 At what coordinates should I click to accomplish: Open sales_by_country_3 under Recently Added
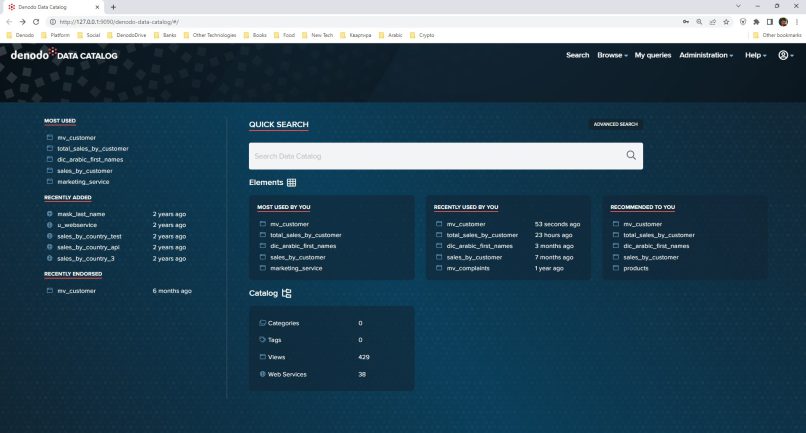pyautogui.click(x=85, y=258)
